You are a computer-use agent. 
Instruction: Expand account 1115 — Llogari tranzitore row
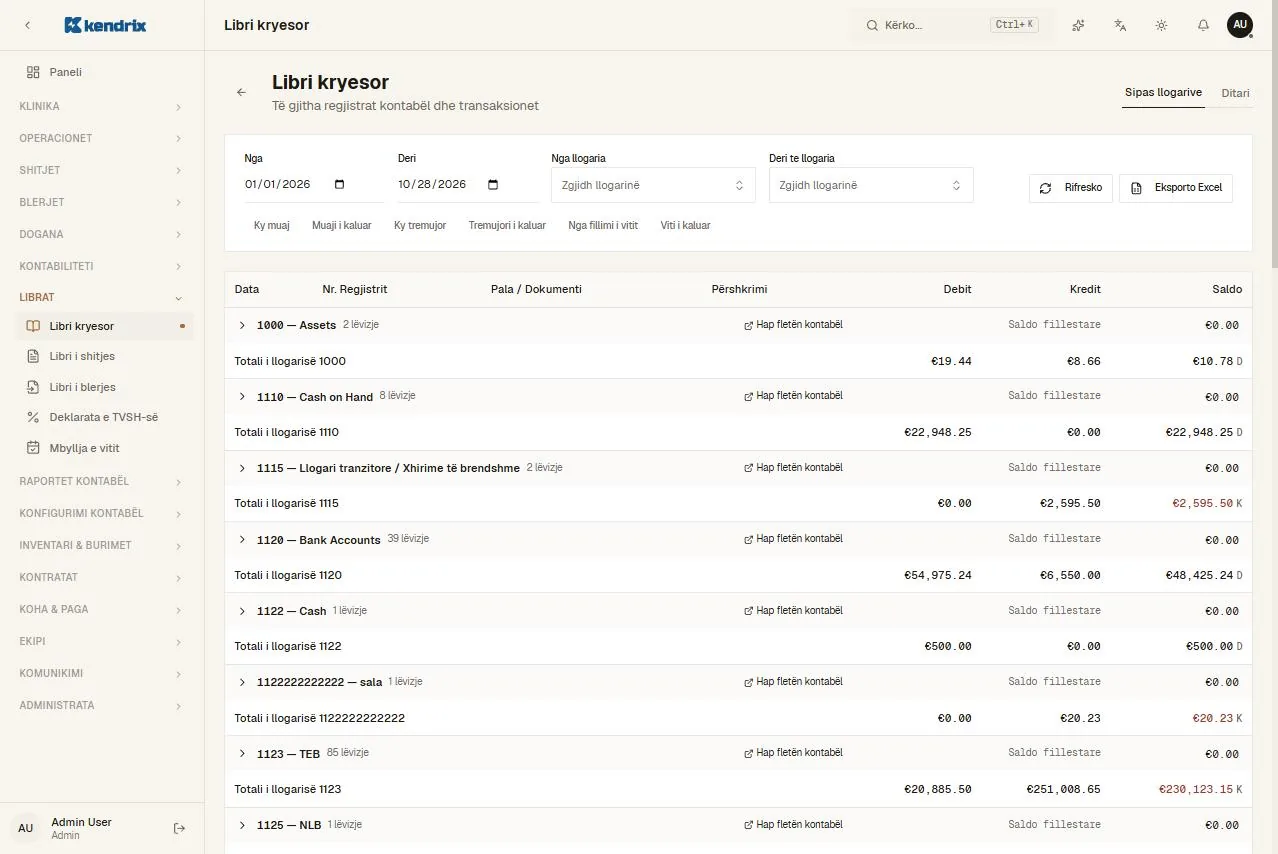tap(242, 468)
